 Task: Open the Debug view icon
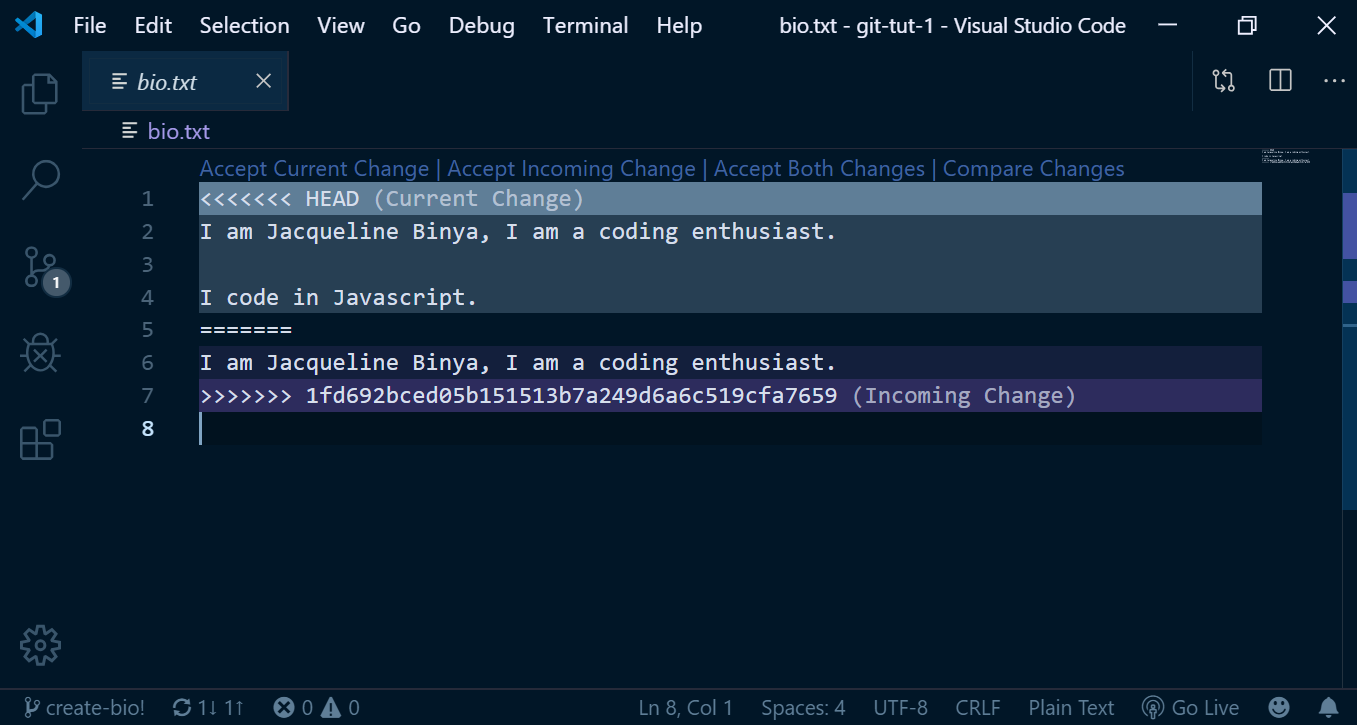tap(40, 353)
